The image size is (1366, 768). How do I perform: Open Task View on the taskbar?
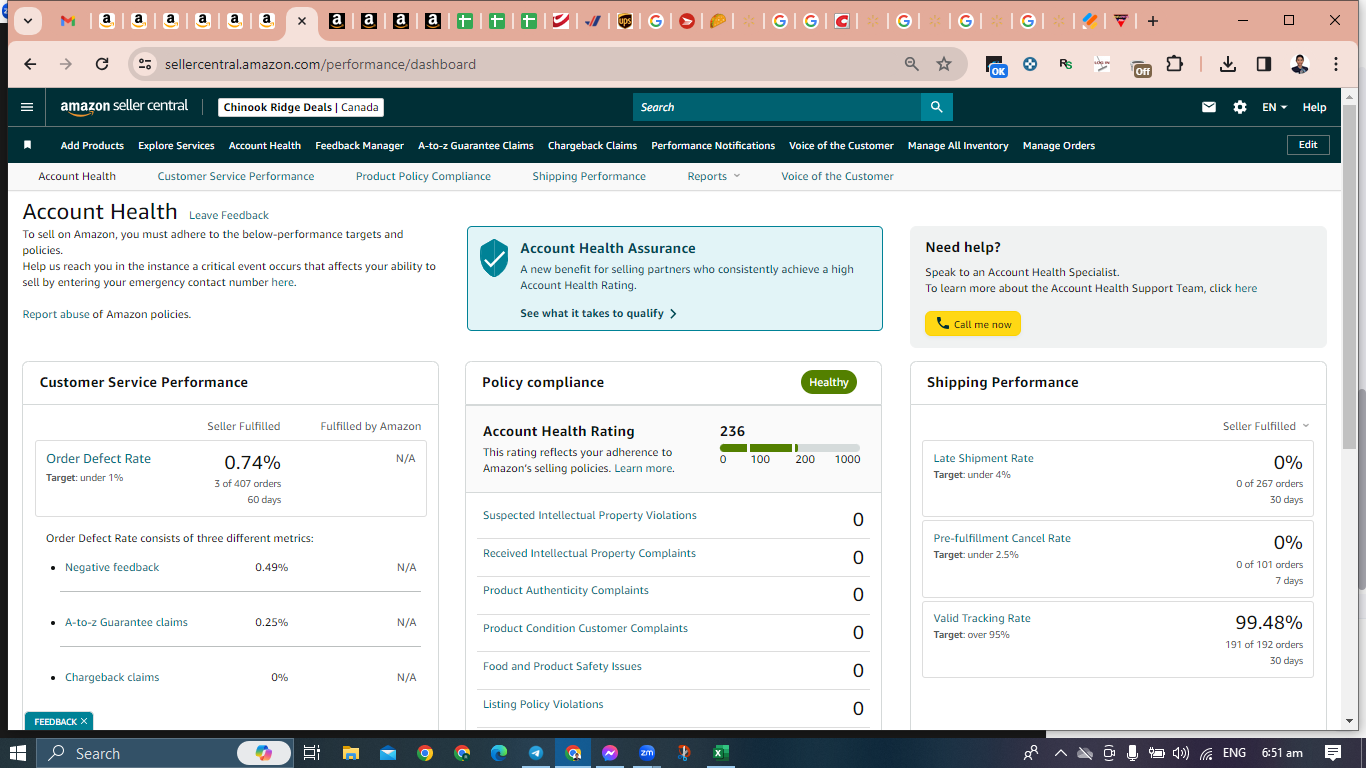pos(311,753)
